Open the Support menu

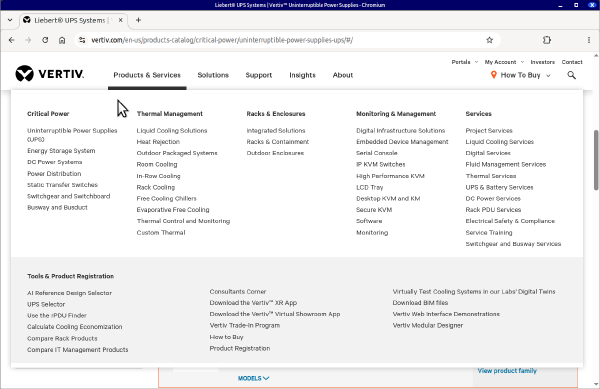pyautogui.click(x=259, y=75)
